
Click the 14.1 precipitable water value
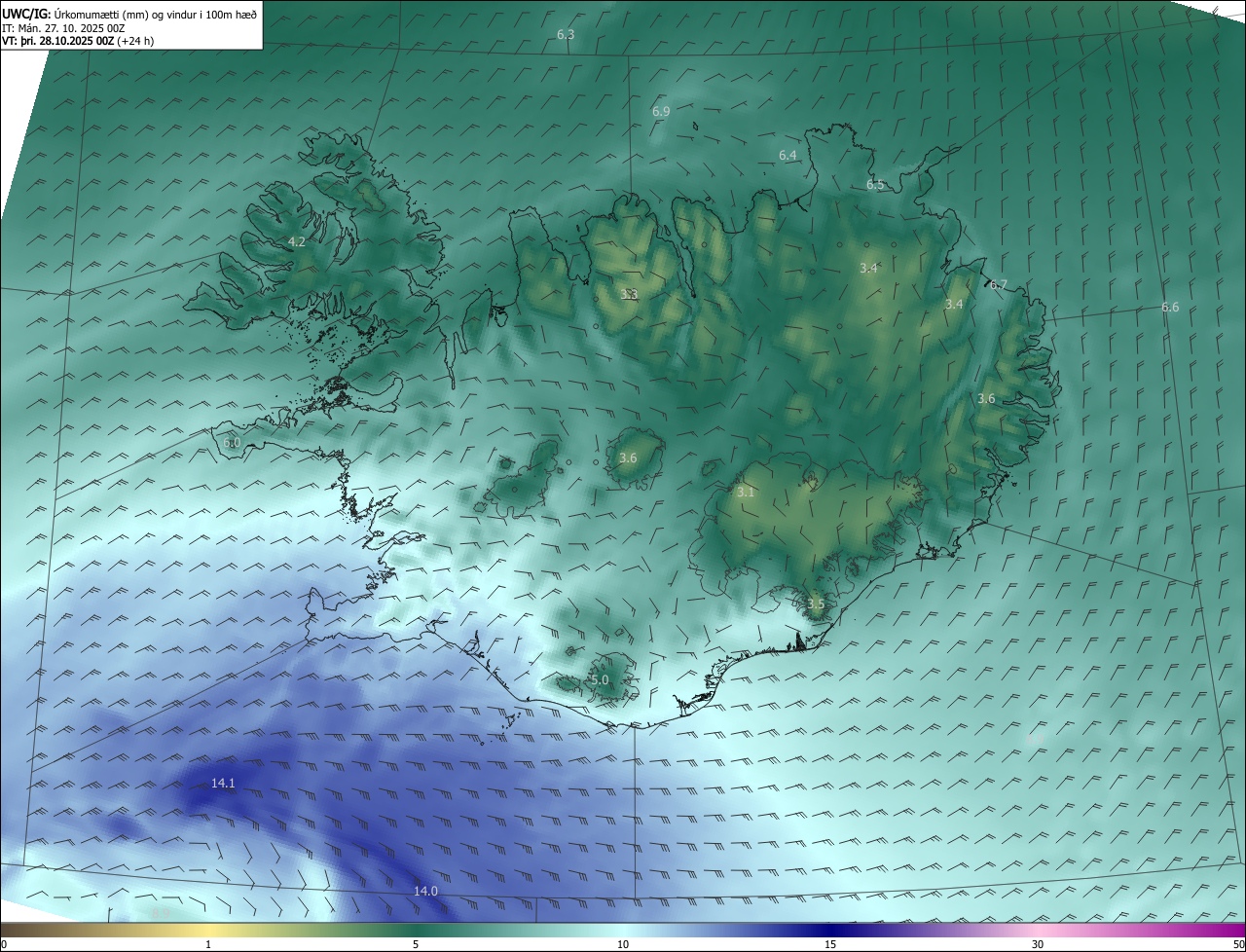click(223, 783)
